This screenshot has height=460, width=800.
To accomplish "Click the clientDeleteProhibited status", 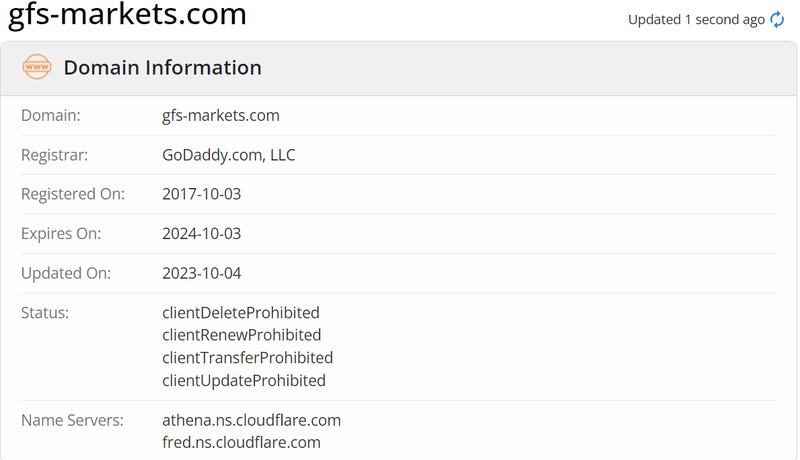I will 241,313.
